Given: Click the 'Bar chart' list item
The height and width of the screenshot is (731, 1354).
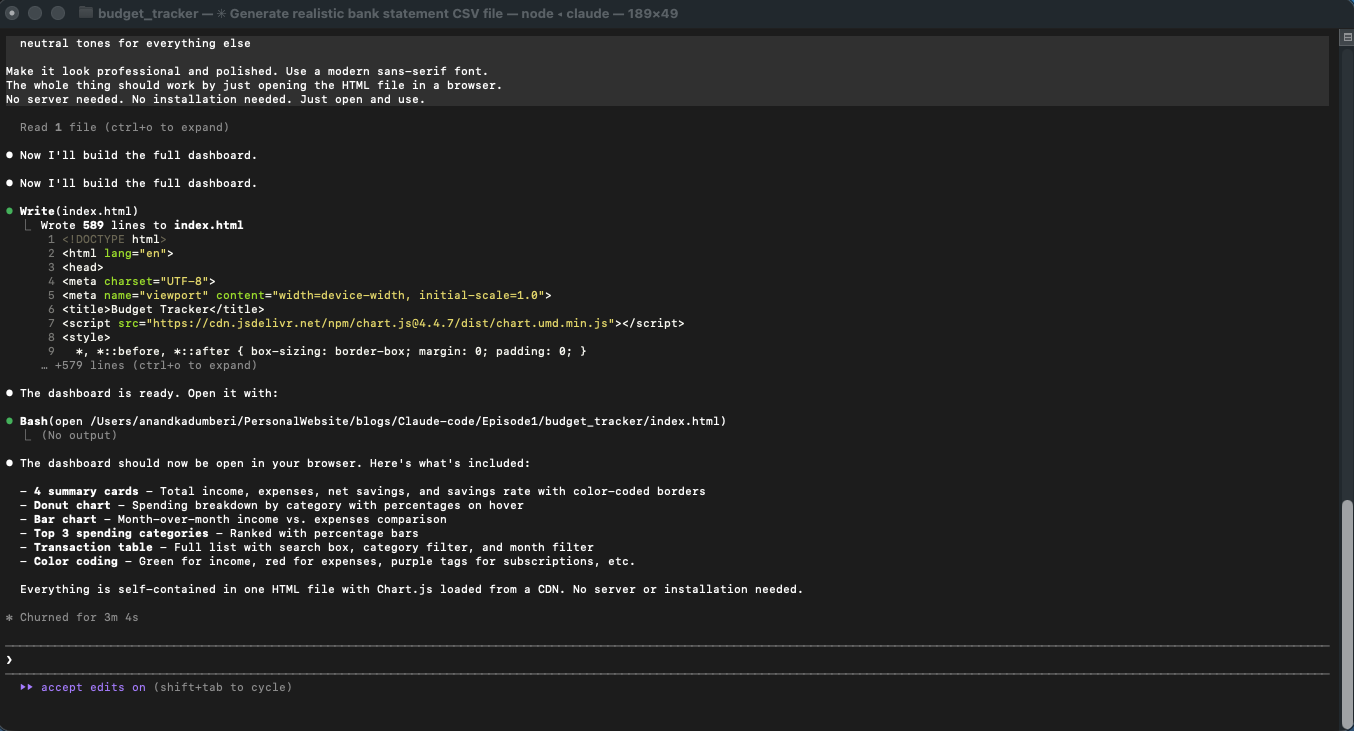Looking at the screenshot, I should click(233, 519).
